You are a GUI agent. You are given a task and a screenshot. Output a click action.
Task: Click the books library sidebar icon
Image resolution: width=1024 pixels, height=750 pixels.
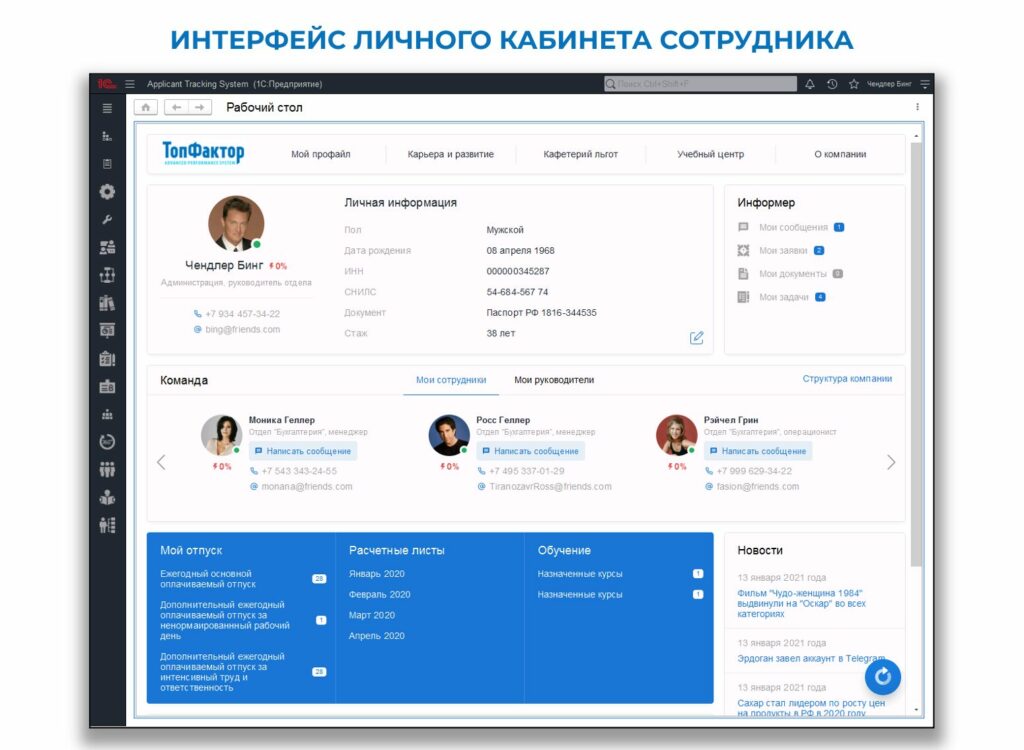(x=107, y=303)
